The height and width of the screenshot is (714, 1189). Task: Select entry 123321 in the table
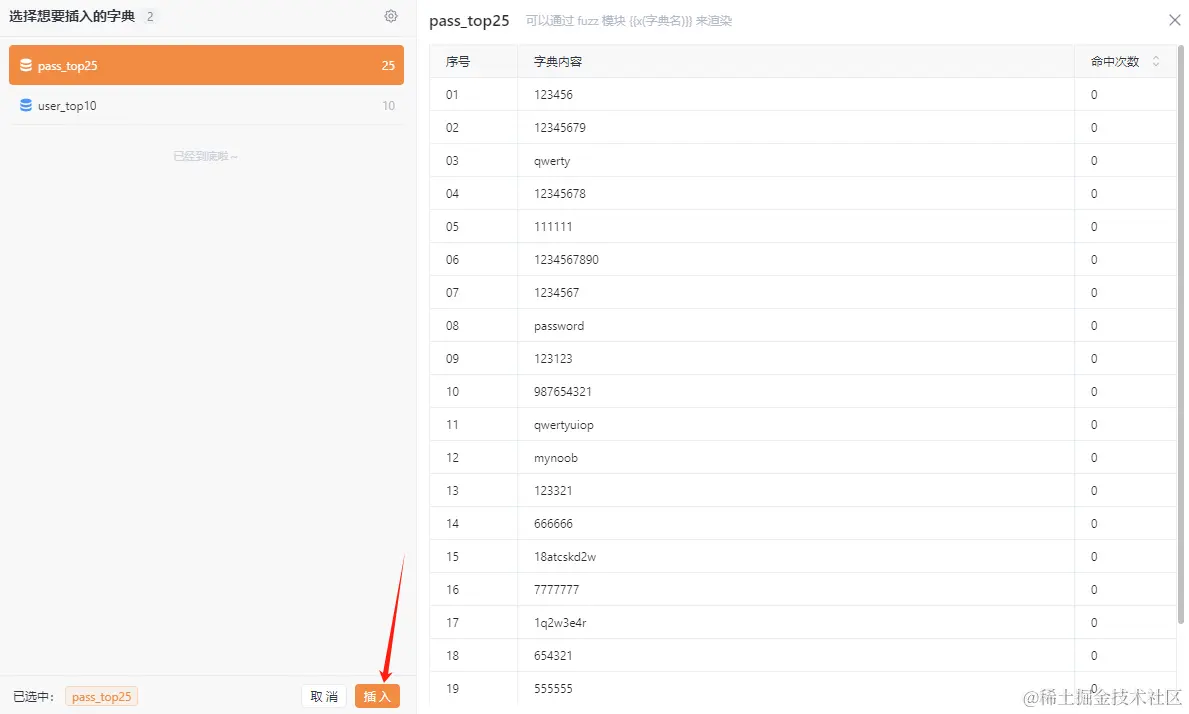553,490
